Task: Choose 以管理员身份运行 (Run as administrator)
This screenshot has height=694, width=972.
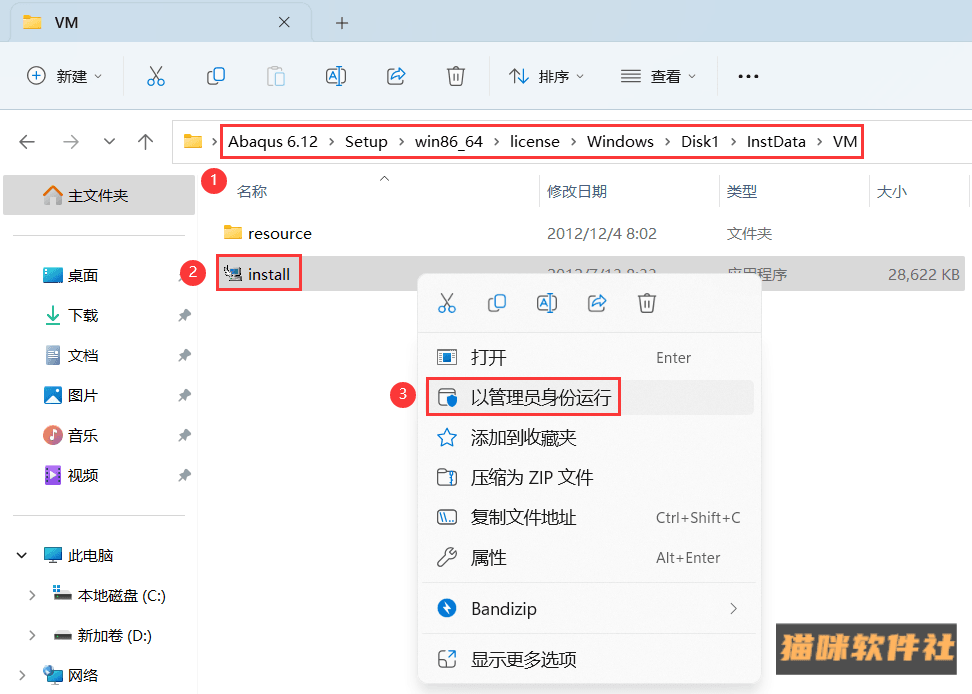Action: [x=590, y=397]
